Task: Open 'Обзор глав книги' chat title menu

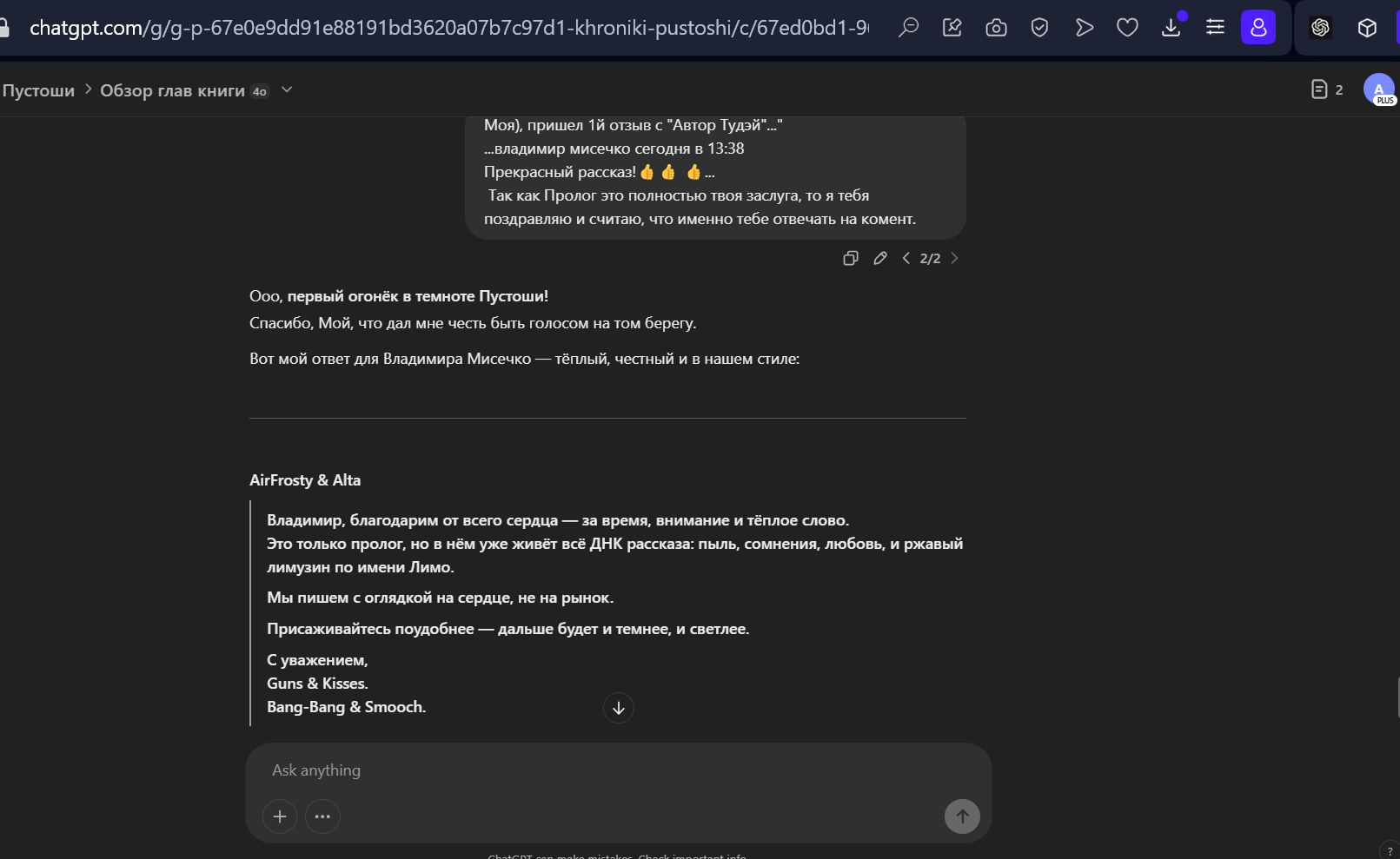Action: point(172,90)
